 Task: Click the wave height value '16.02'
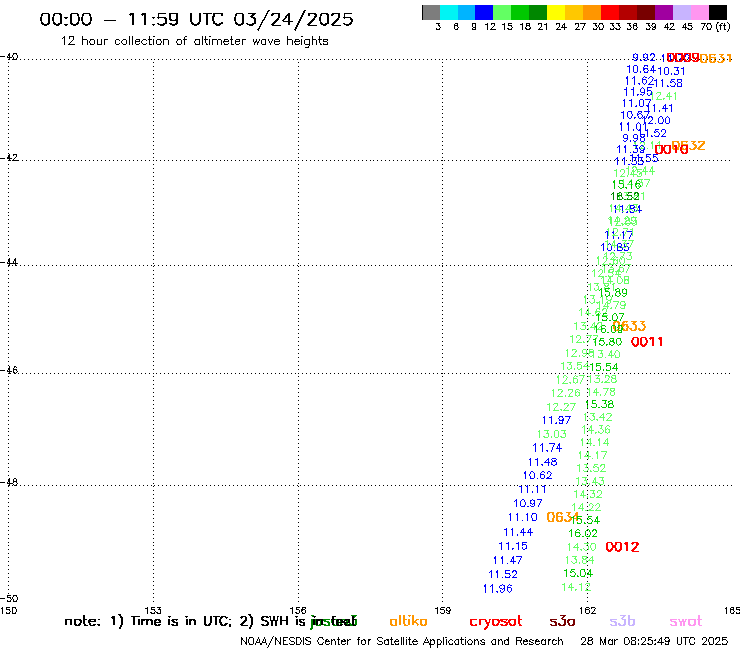click(583, 533)
